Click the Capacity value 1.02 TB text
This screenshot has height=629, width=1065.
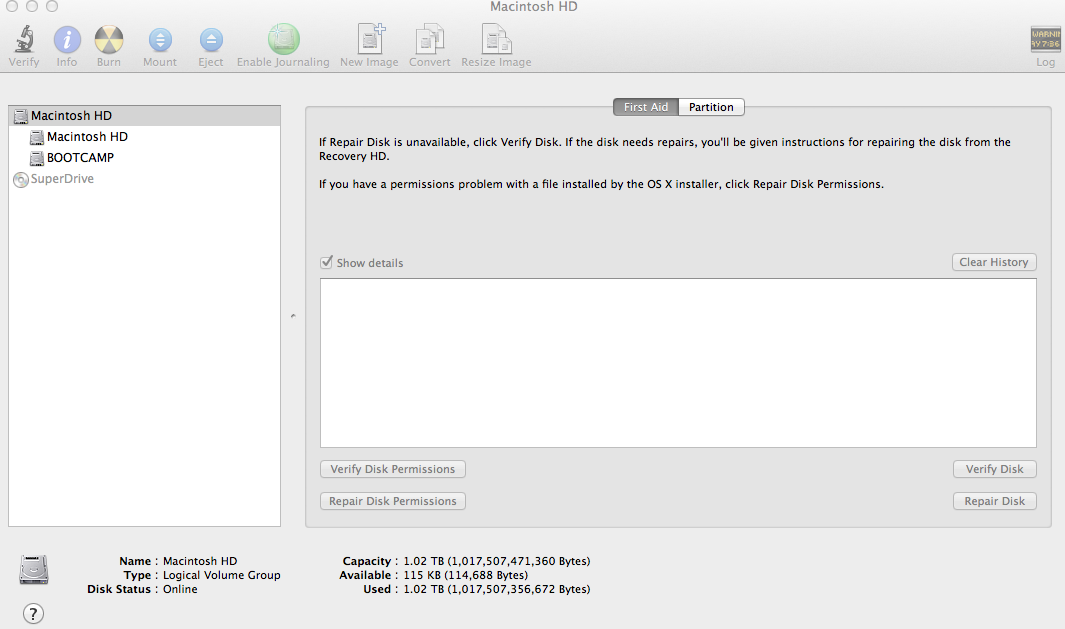point(497,561)
